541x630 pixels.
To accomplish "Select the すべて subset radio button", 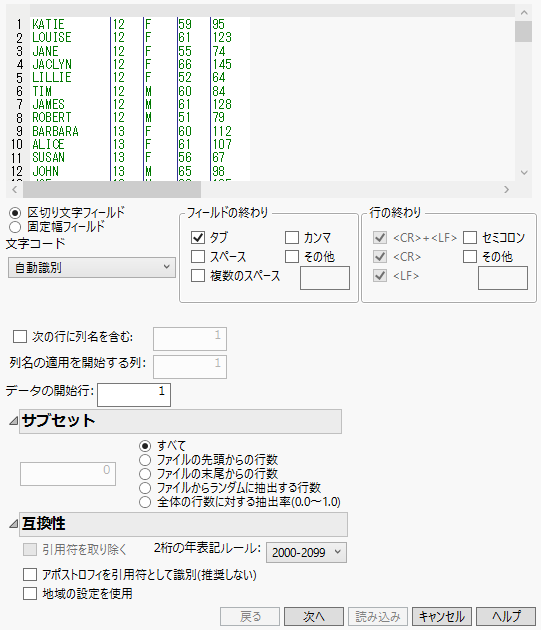I will 145,446.
